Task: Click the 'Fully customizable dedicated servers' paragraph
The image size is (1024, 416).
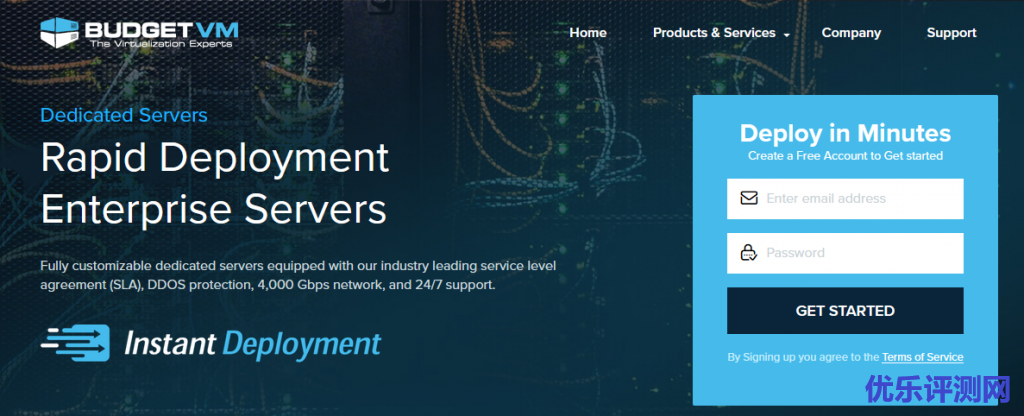Action: point(298,276)
